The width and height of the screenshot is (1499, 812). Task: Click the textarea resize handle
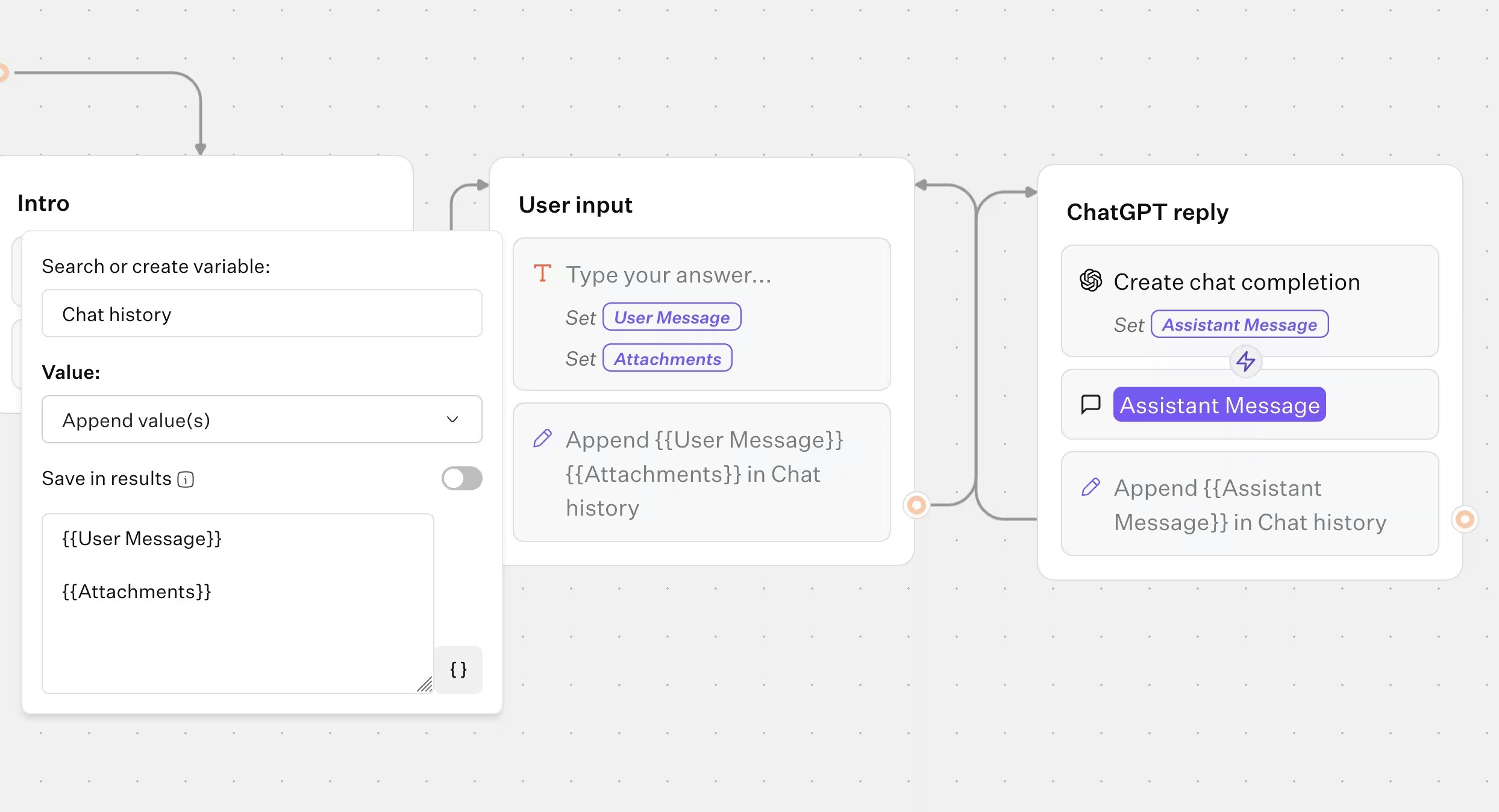425,684
